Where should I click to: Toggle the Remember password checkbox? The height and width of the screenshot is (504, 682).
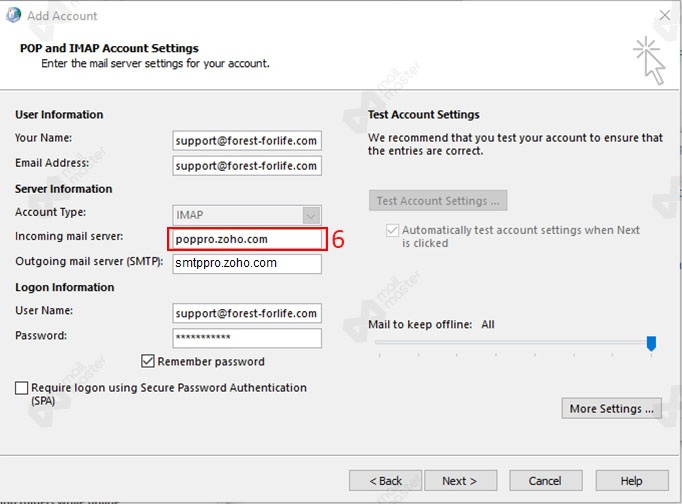coord(149,361)
